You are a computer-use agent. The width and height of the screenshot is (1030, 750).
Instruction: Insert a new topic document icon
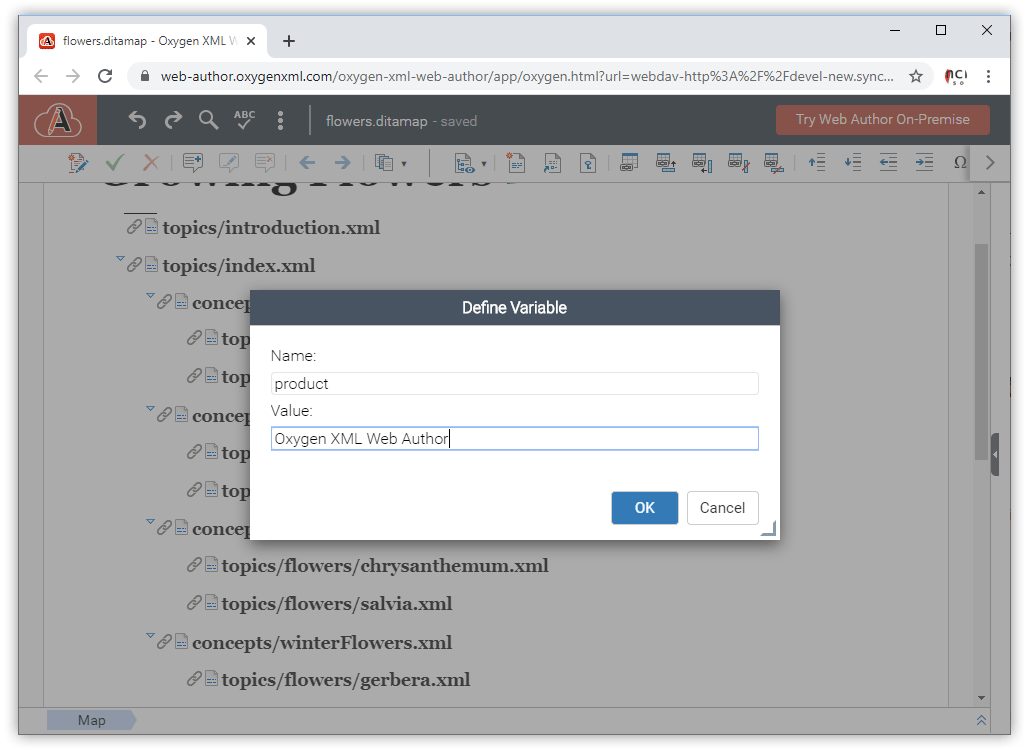pyautogui.click(x=516, y=162)
